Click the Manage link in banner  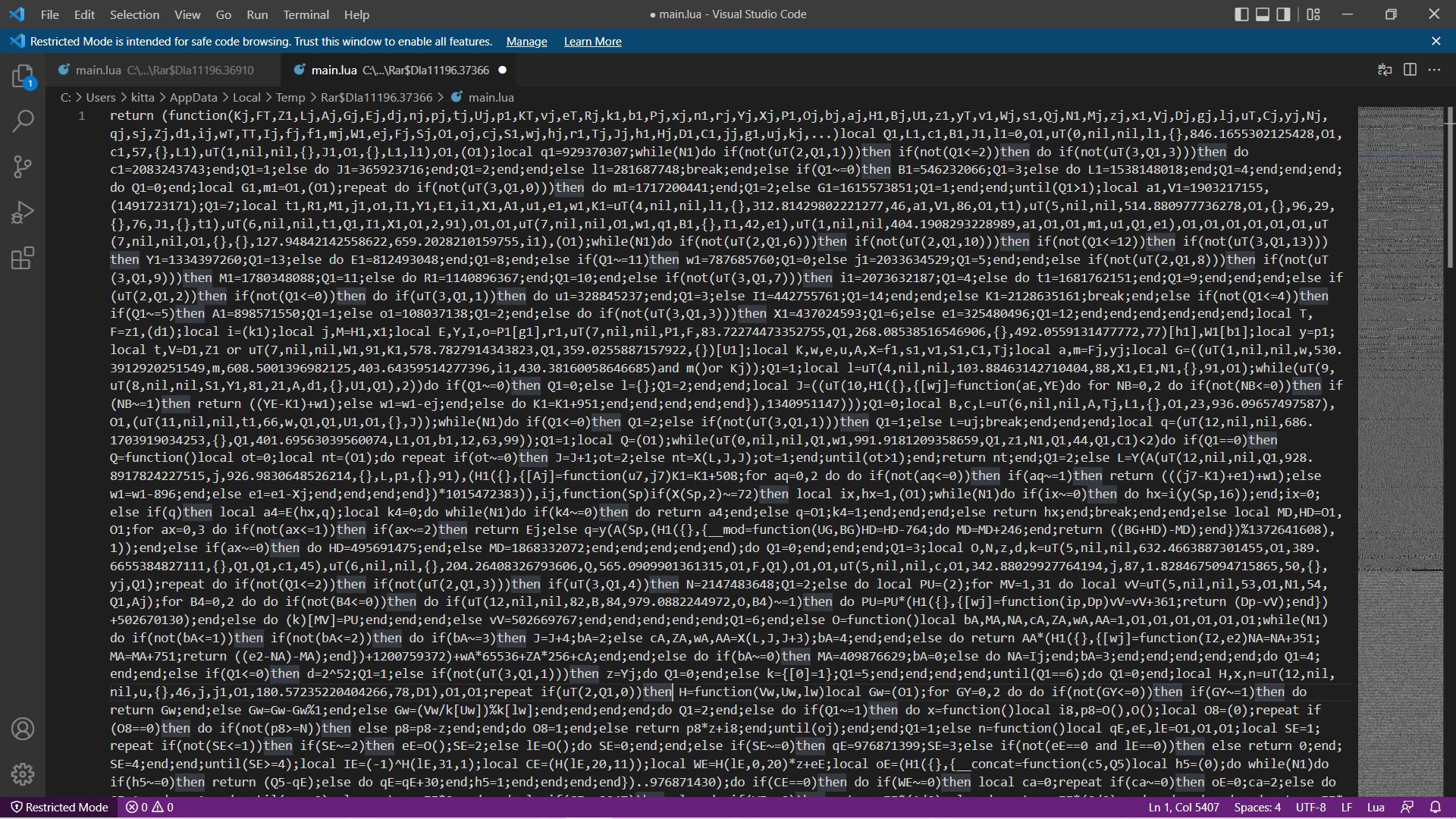[526, 42]
